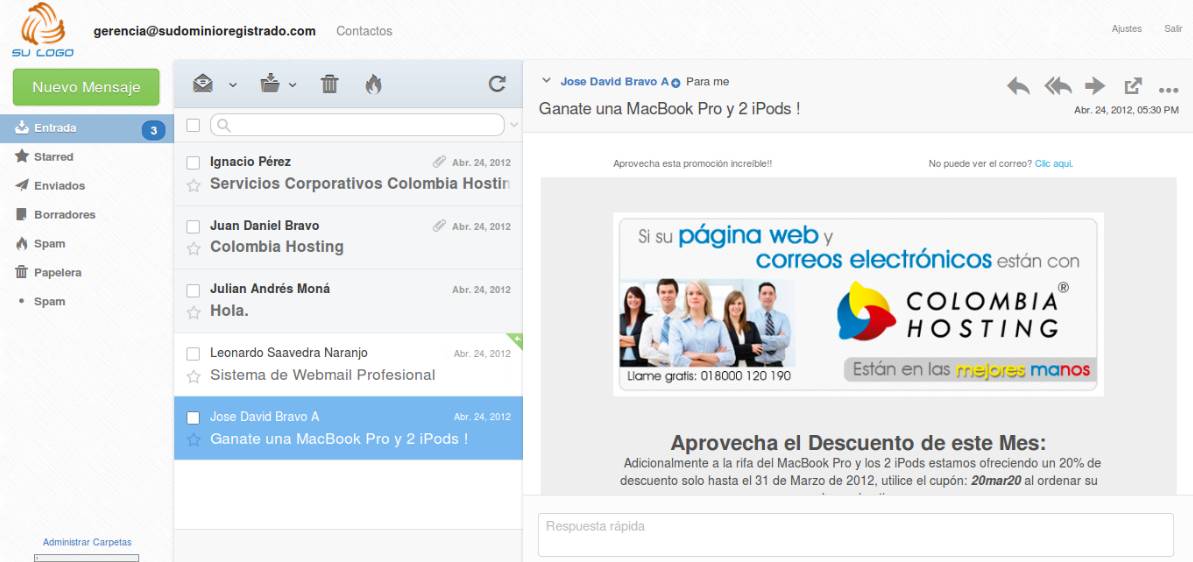Image resolution: width=1193 pixels, height=562 pixels.
Task: Check the Juan Daniel Bravo message checkbox
Action: [x=194, y=226]
